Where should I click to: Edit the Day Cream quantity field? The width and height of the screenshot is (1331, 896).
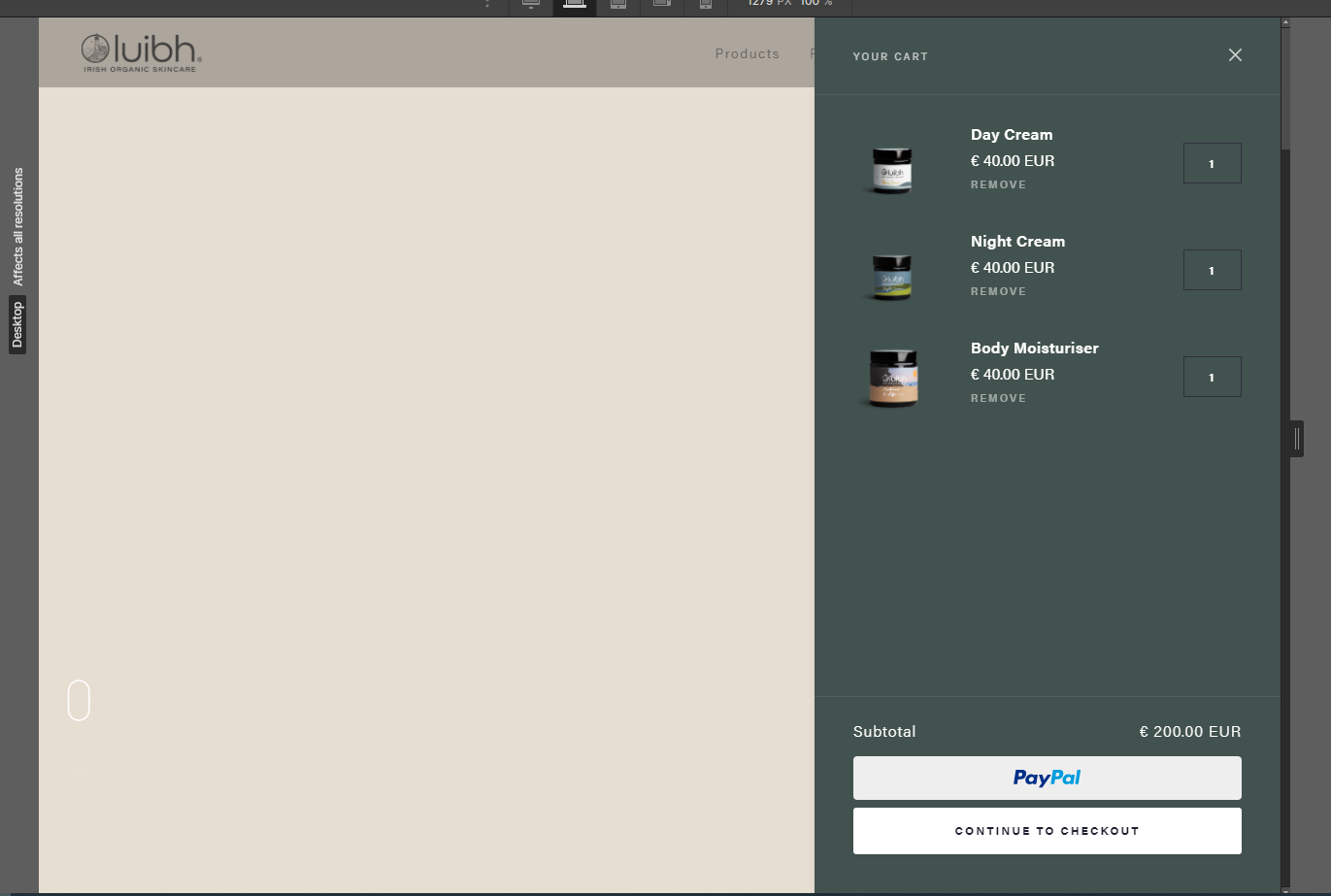(1212, 163)
